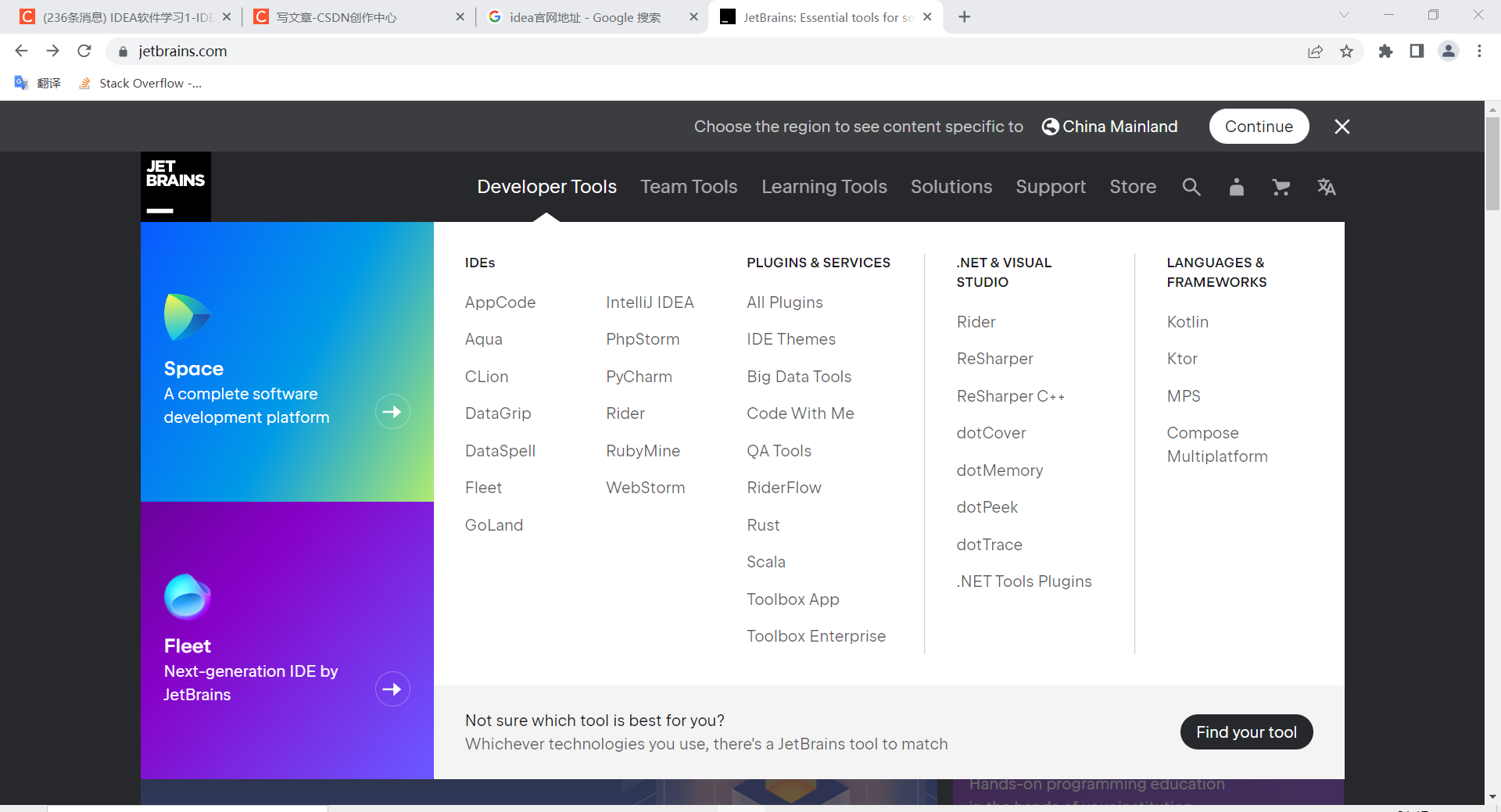Open Code With Me link
This screenshot has width=1501, height=812.
pyautogui.click(x=801, y=413)
